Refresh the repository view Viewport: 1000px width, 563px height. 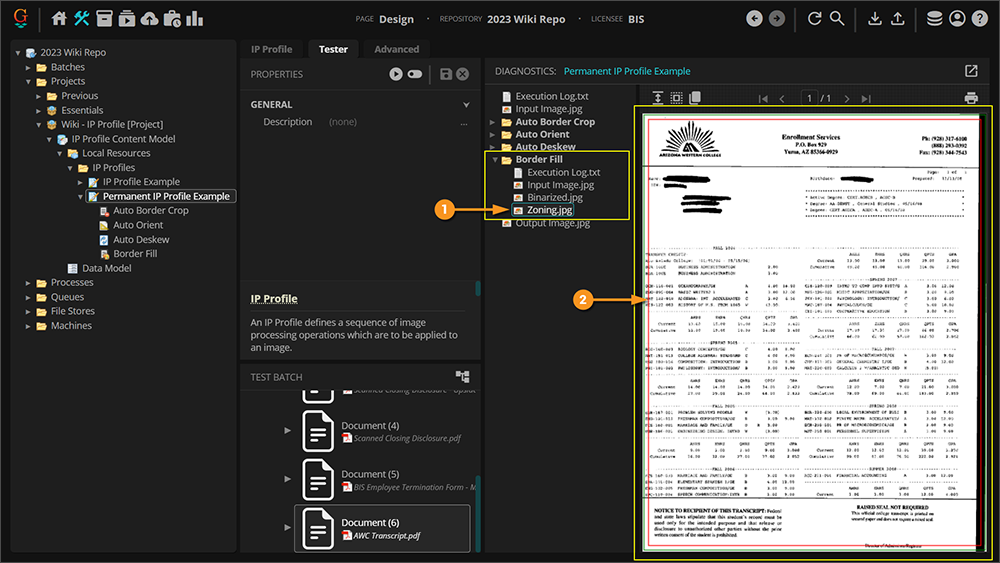[x=814, y=18]
